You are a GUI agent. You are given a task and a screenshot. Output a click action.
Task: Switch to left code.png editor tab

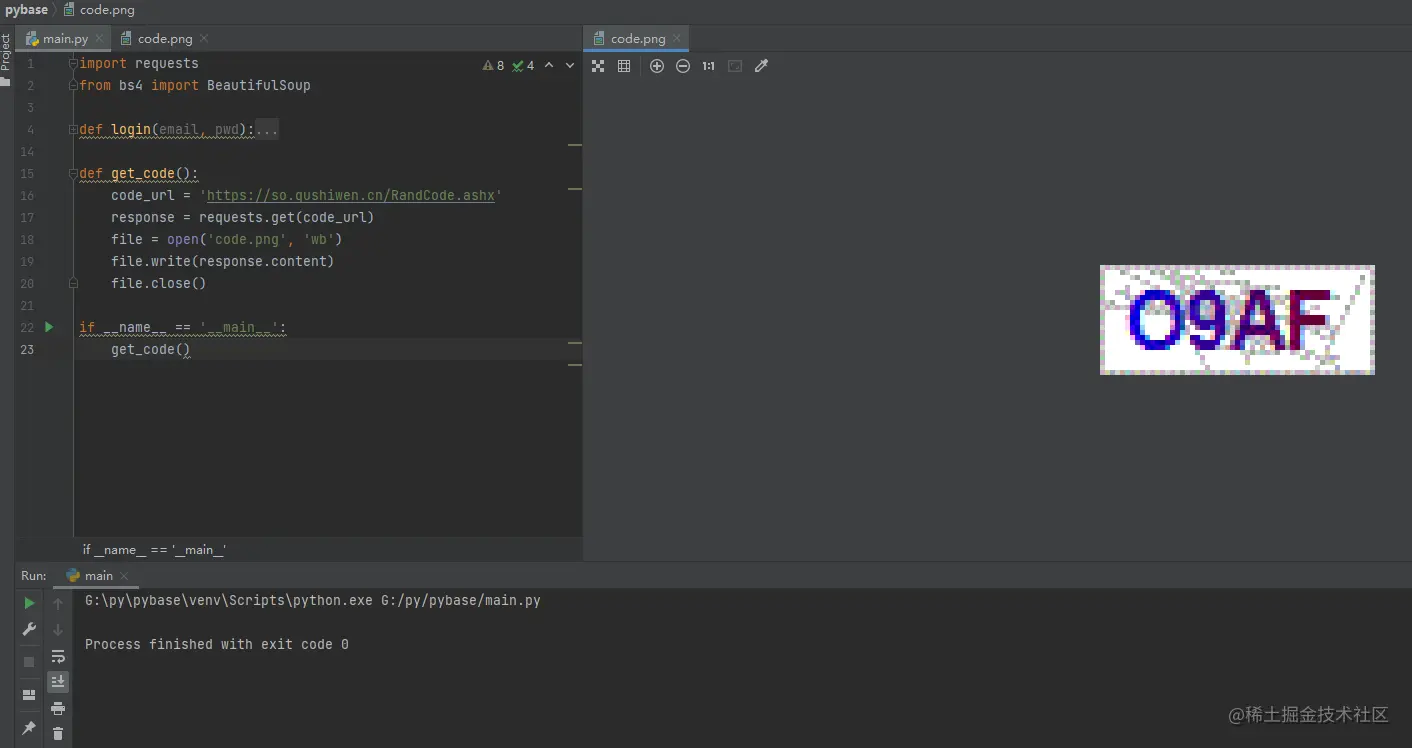pos(165,39)
